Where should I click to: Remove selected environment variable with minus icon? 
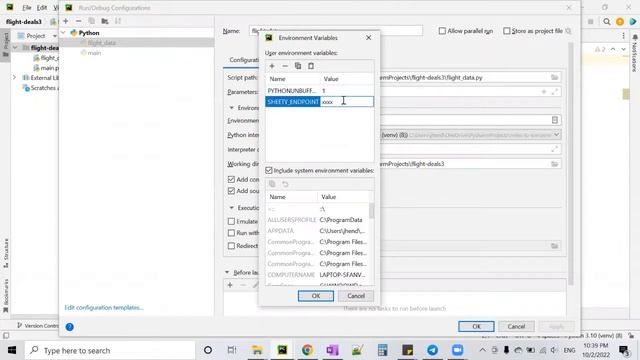click(285, 66)
